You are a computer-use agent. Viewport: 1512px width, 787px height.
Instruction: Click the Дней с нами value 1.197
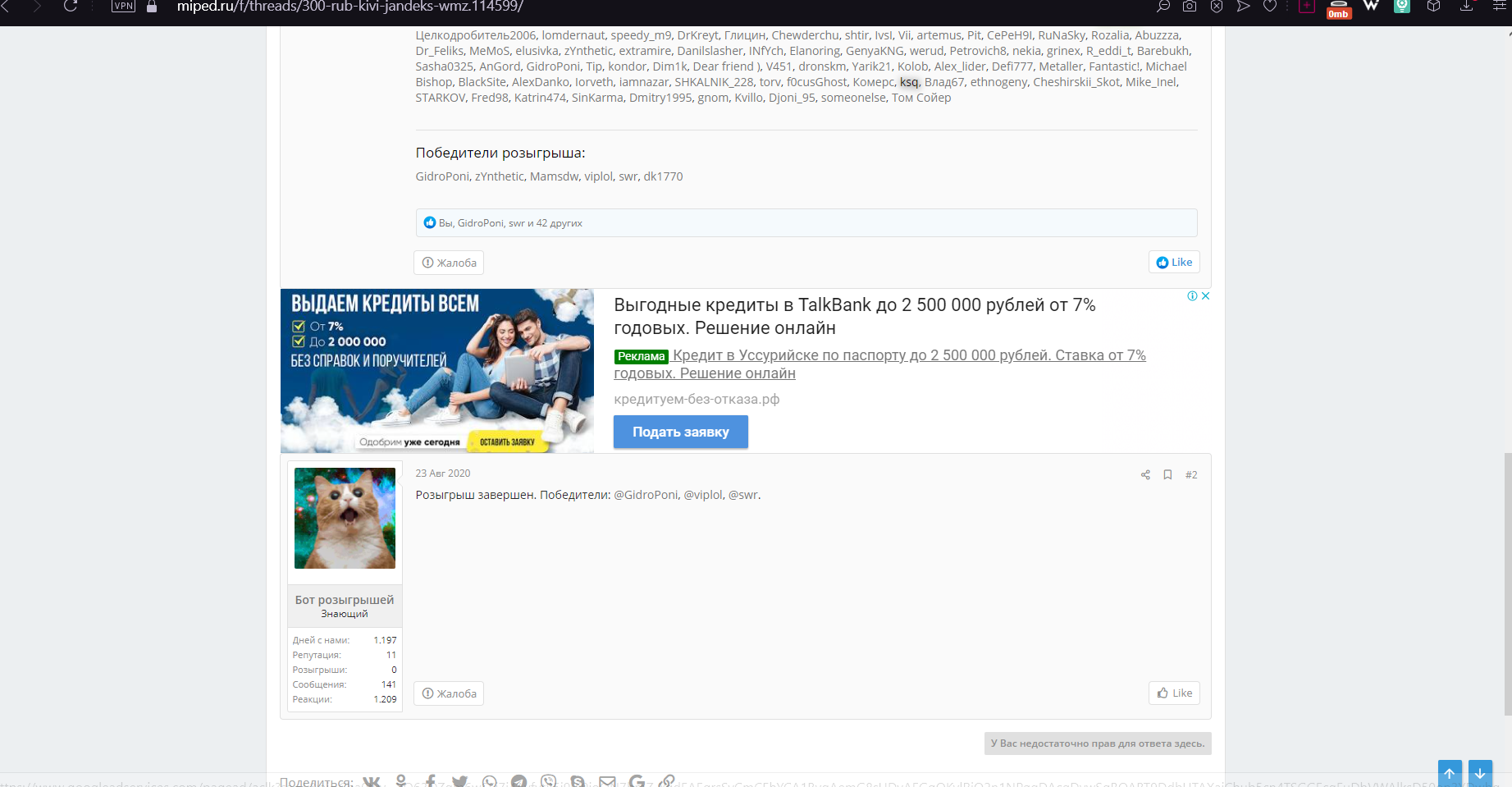point(385,640)
